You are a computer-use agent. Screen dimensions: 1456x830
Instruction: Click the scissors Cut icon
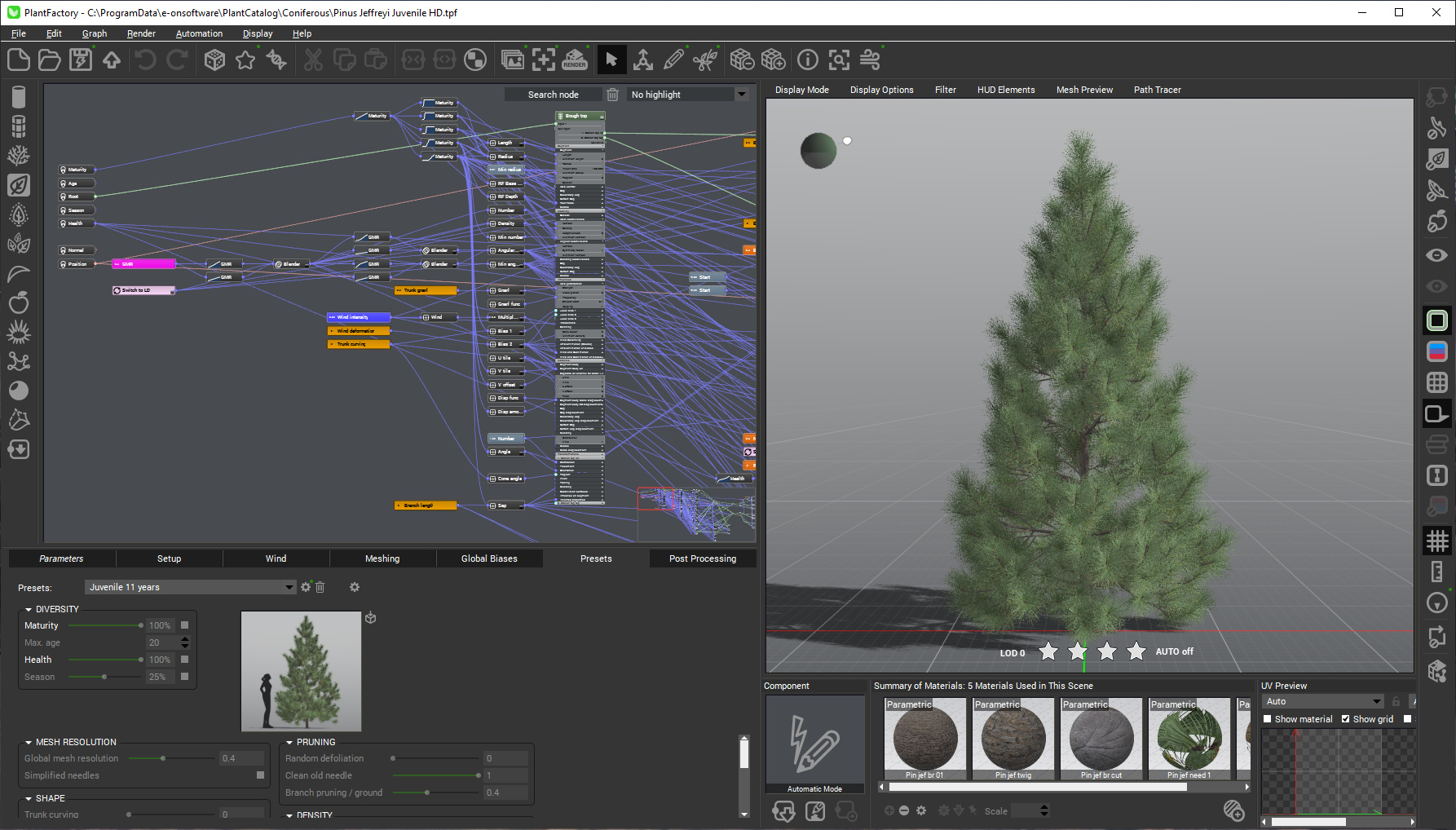[313, 60]
